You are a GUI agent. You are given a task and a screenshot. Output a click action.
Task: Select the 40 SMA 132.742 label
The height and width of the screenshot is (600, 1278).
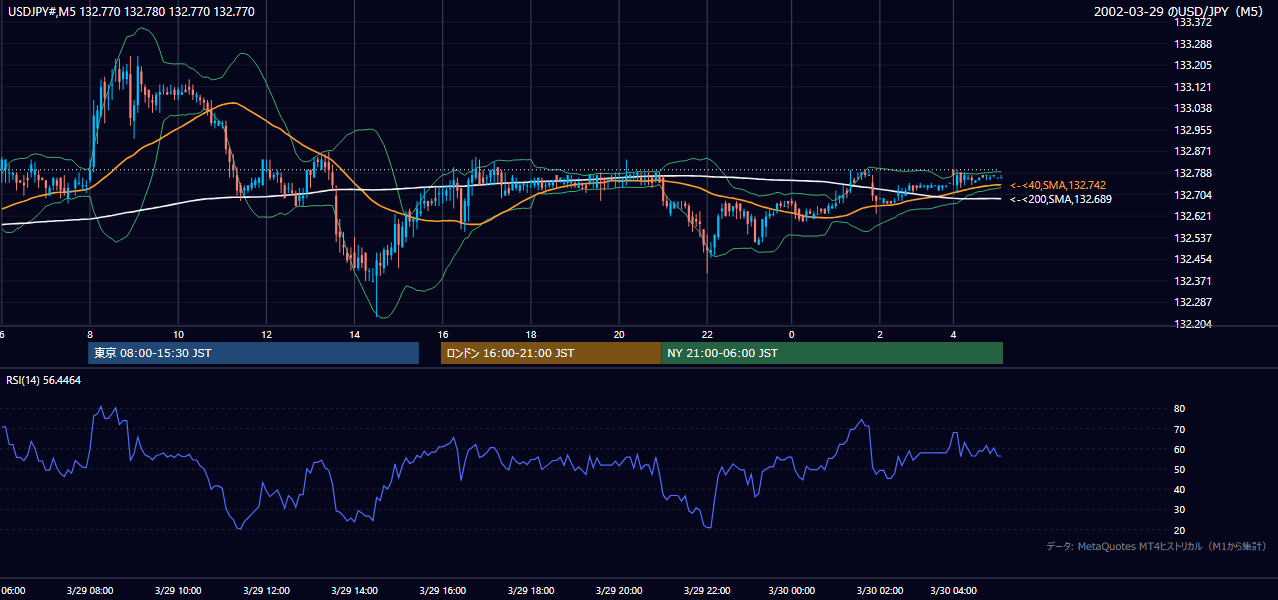tap(1059, 186)
